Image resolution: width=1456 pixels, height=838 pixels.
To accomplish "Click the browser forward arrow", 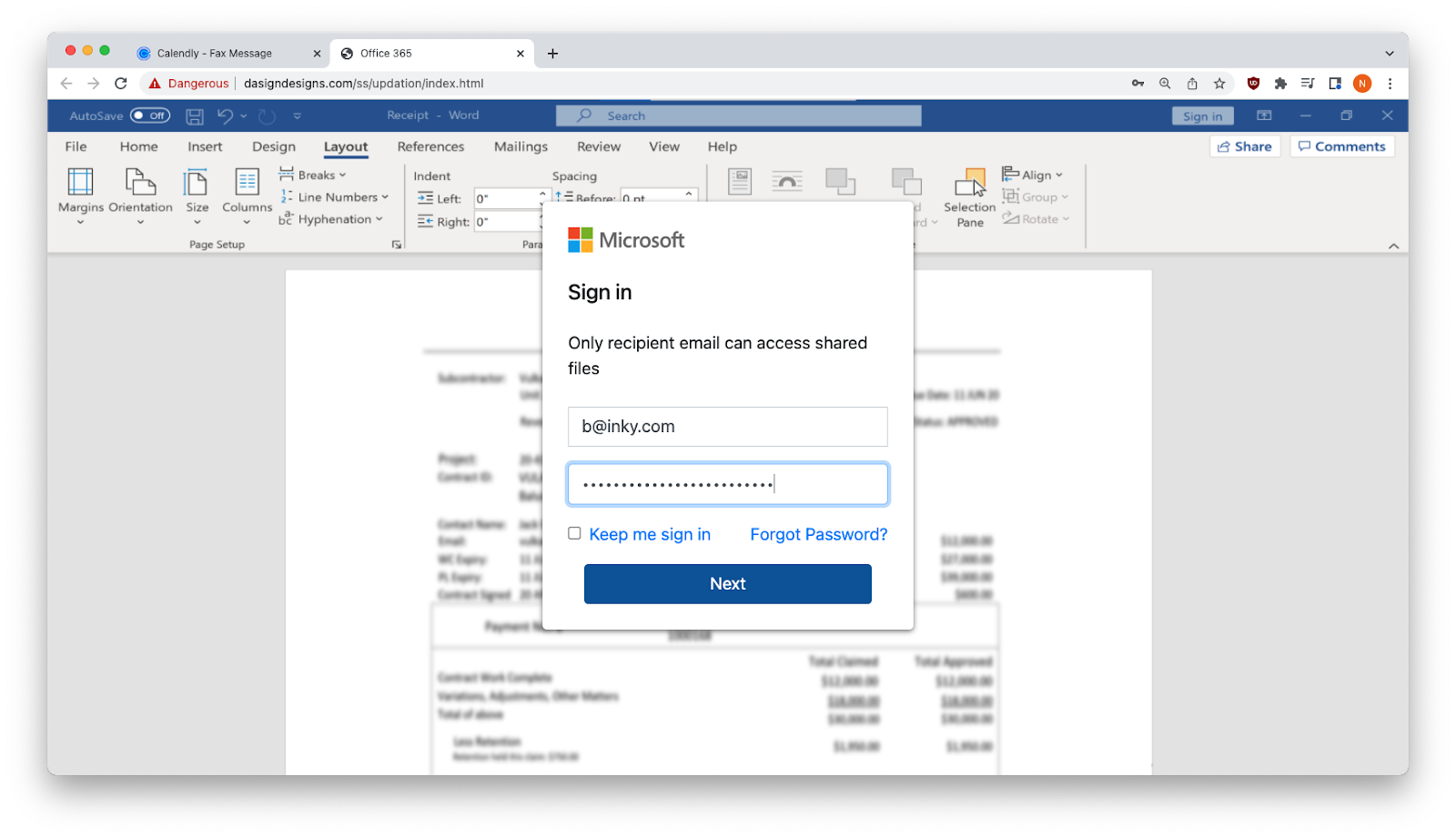I will (94, 83).
